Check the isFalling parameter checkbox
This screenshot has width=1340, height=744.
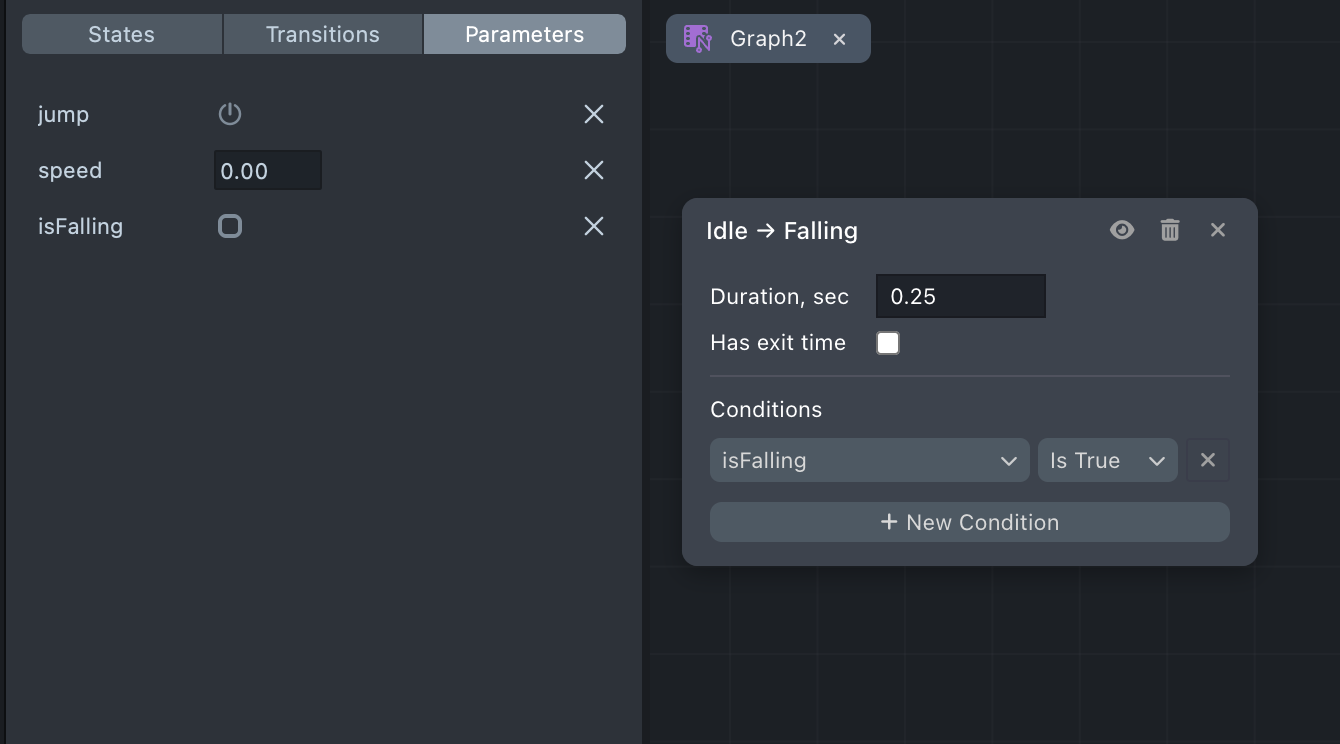pyautogui.click(x=230, y=226)
